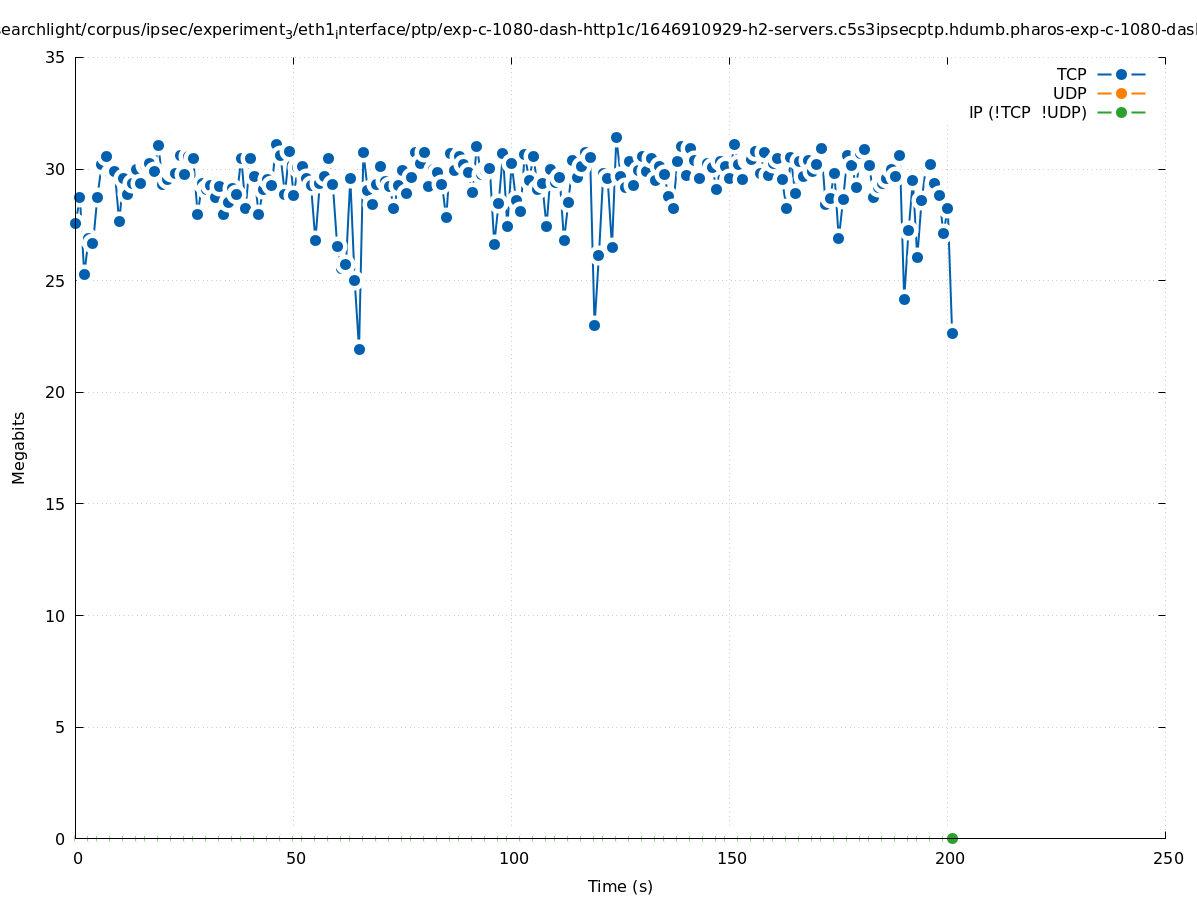This screenshot has height=900, width=1197.
Task: Click the 20 tick label on Megabits axis
Action: coord(56,392)
